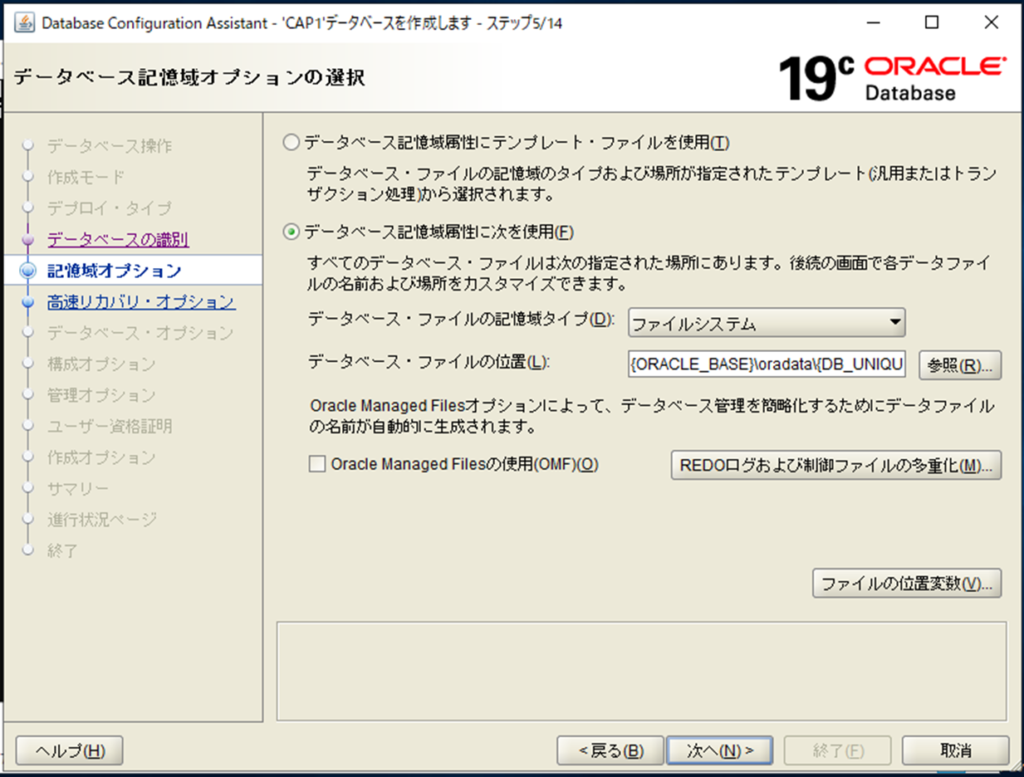Maximize the Database Configuration Assistant window
This screenshot has height=777, width=1024.
coord(931,23)
